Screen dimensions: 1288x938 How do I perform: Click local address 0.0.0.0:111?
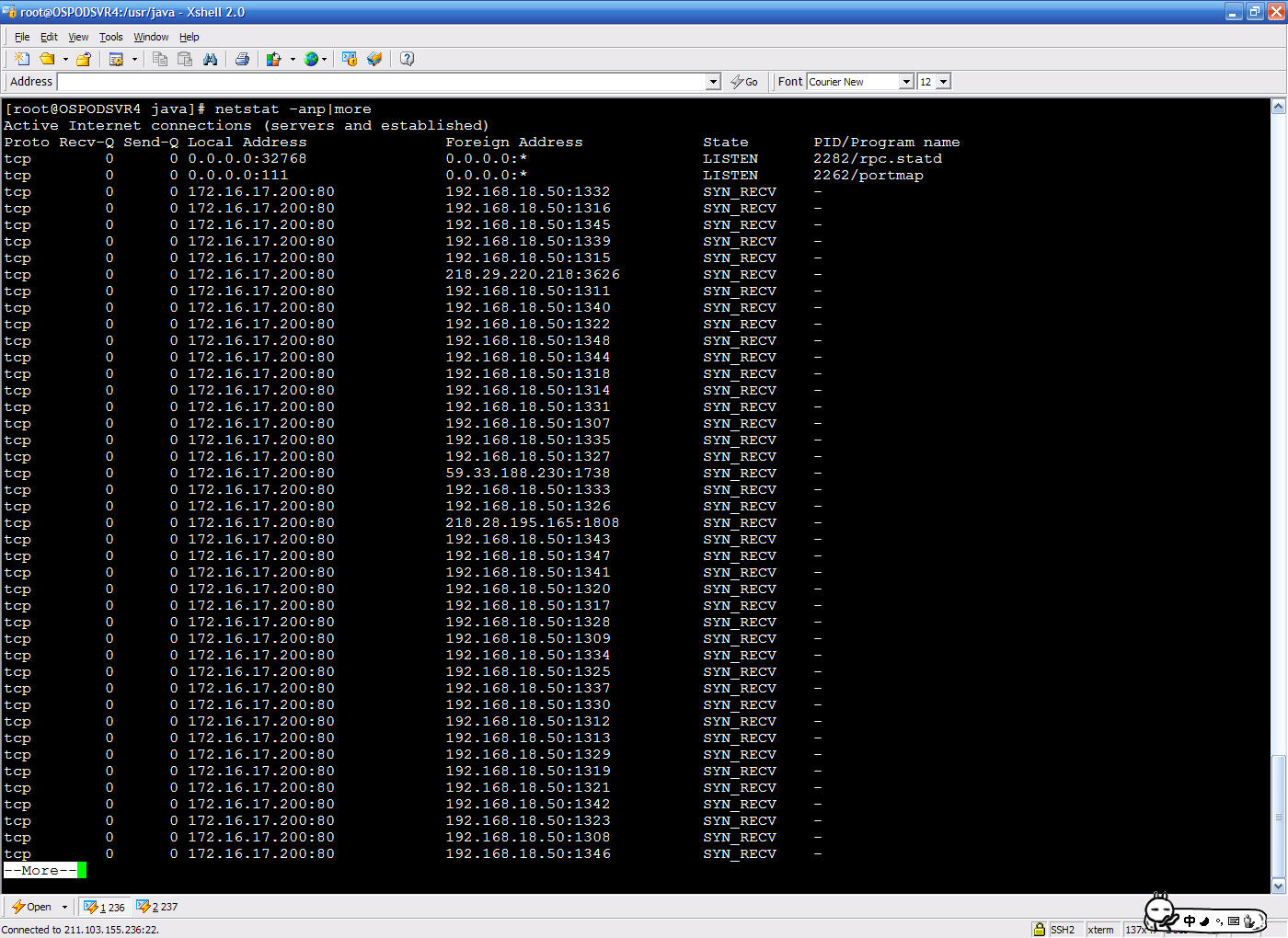[238, 175]
